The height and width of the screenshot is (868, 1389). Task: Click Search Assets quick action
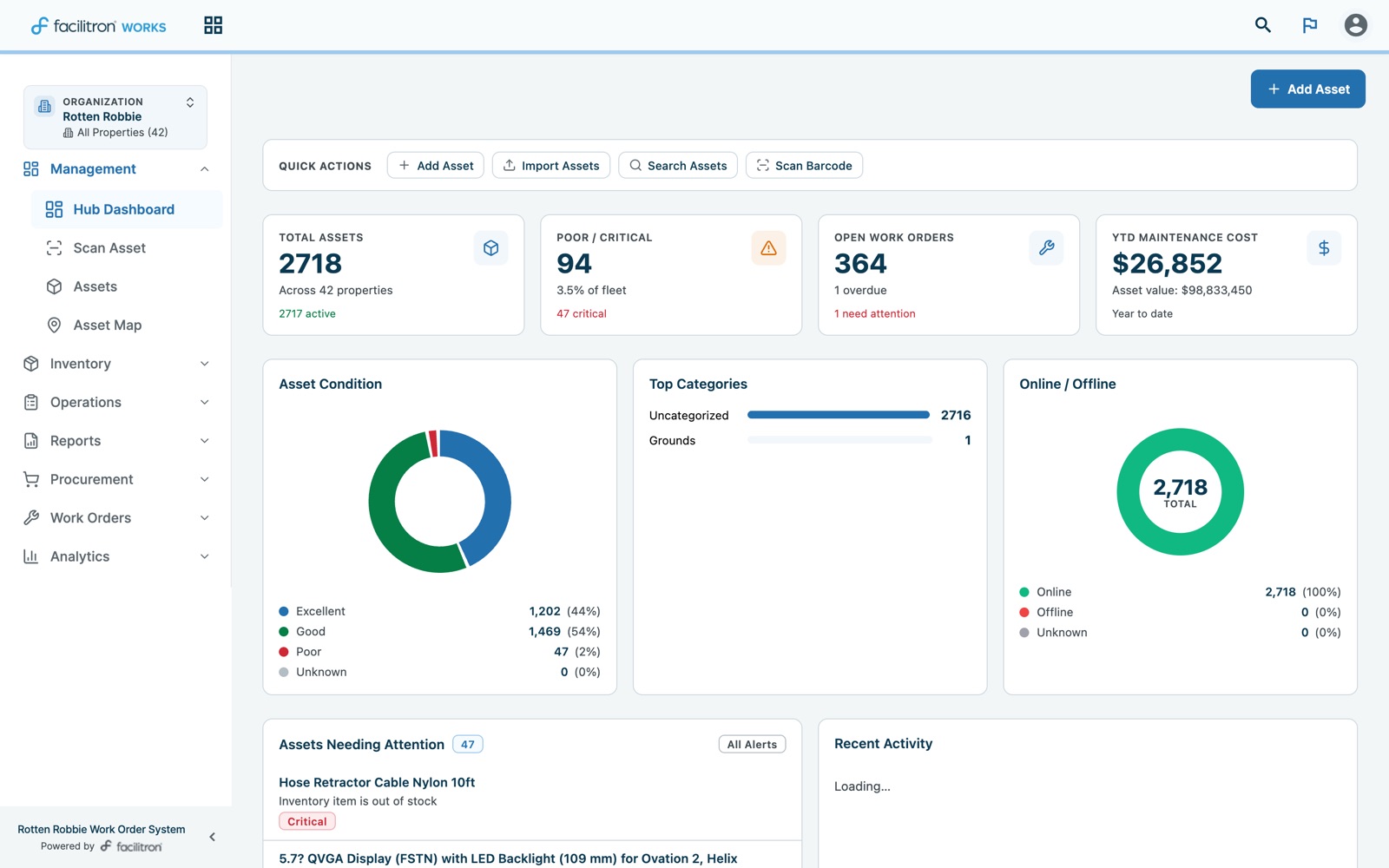[x=678, y=165]
